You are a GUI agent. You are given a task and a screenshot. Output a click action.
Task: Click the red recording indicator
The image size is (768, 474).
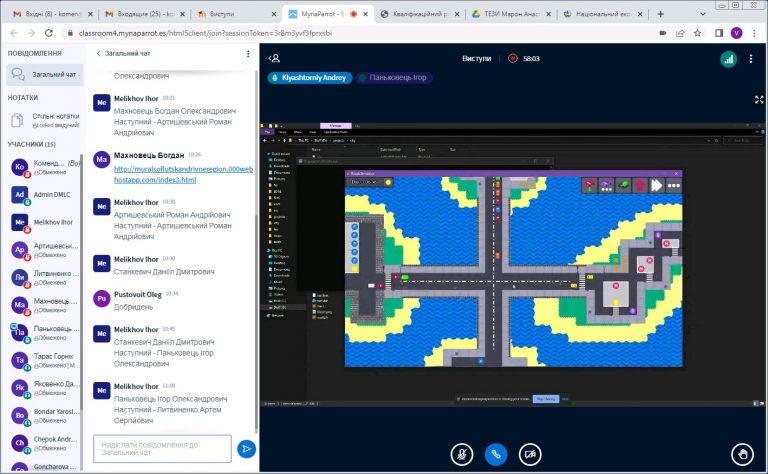(x=513, y=58)
